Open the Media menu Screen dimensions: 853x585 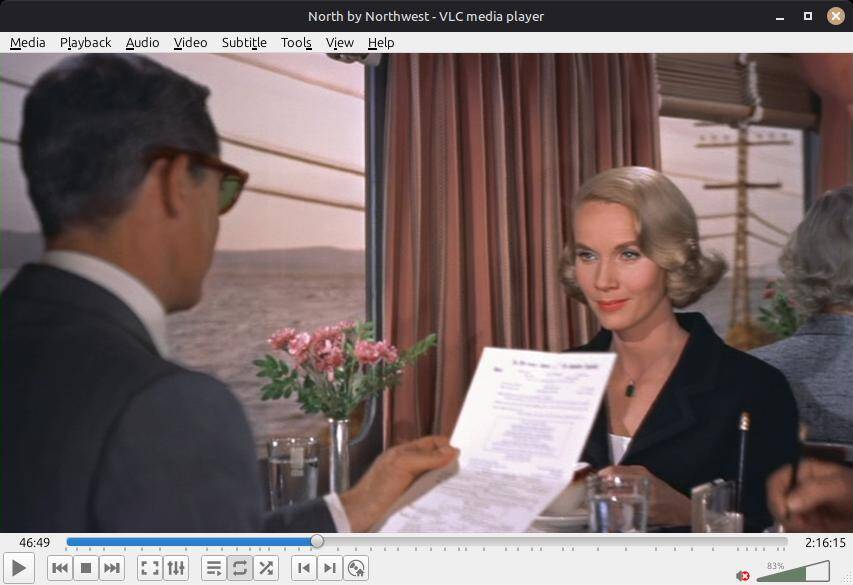(28, 42)
